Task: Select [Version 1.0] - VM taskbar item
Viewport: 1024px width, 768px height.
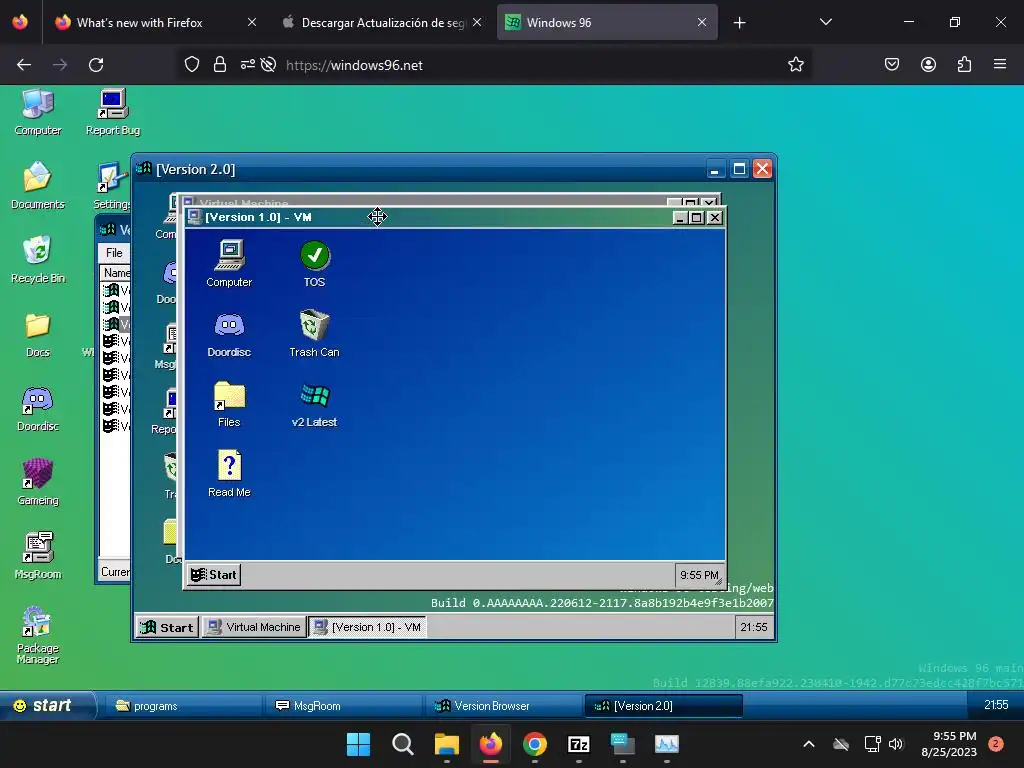Action: coord(368,627)
